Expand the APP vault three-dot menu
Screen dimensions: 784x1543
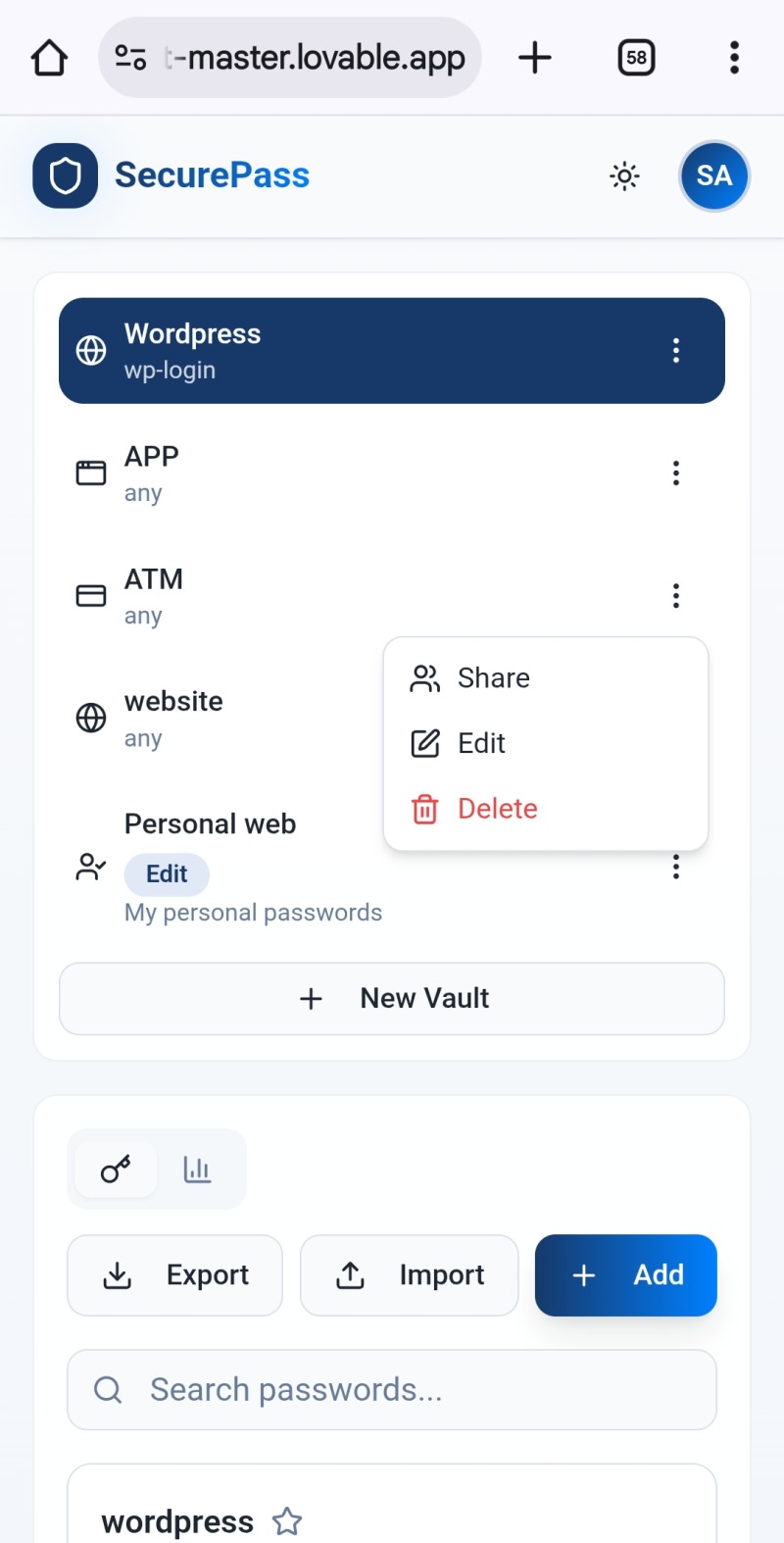click(676, 473)
